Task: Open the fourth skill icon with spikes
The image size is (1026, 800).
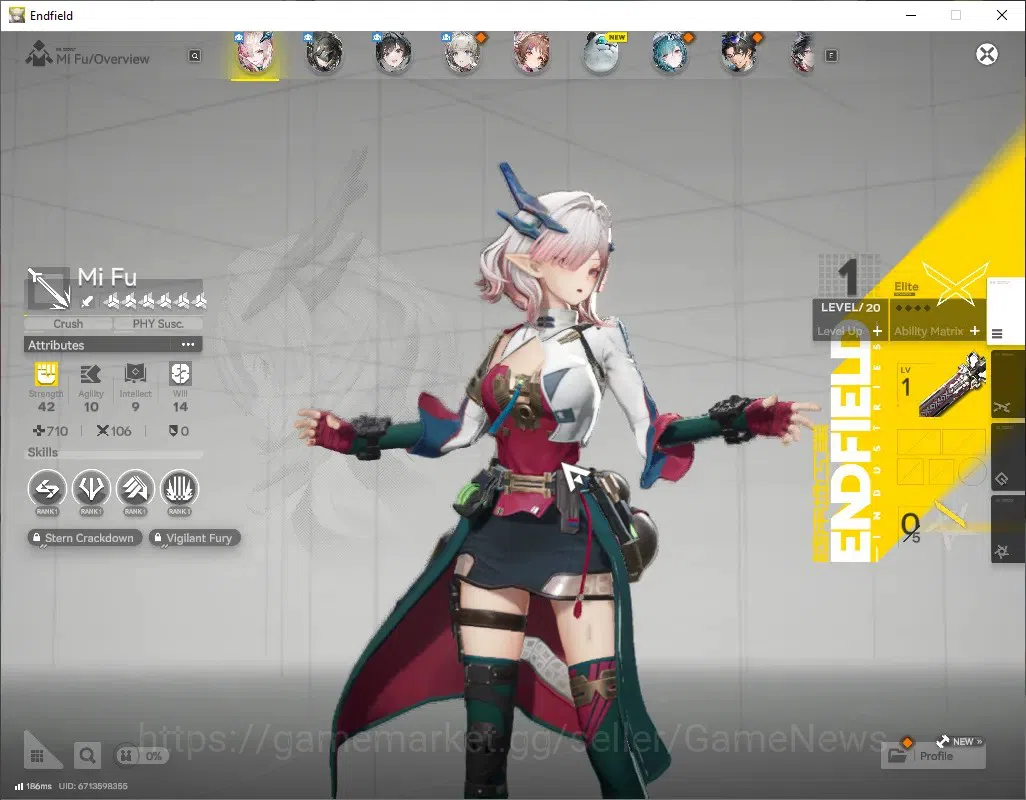Action: (x=179, y=489)
